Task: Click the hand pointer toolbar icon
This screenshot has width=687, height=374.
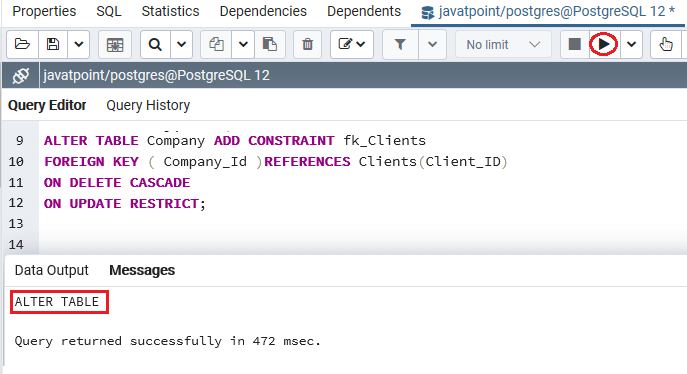Action: pyautogui.click(x=666, y=44)
